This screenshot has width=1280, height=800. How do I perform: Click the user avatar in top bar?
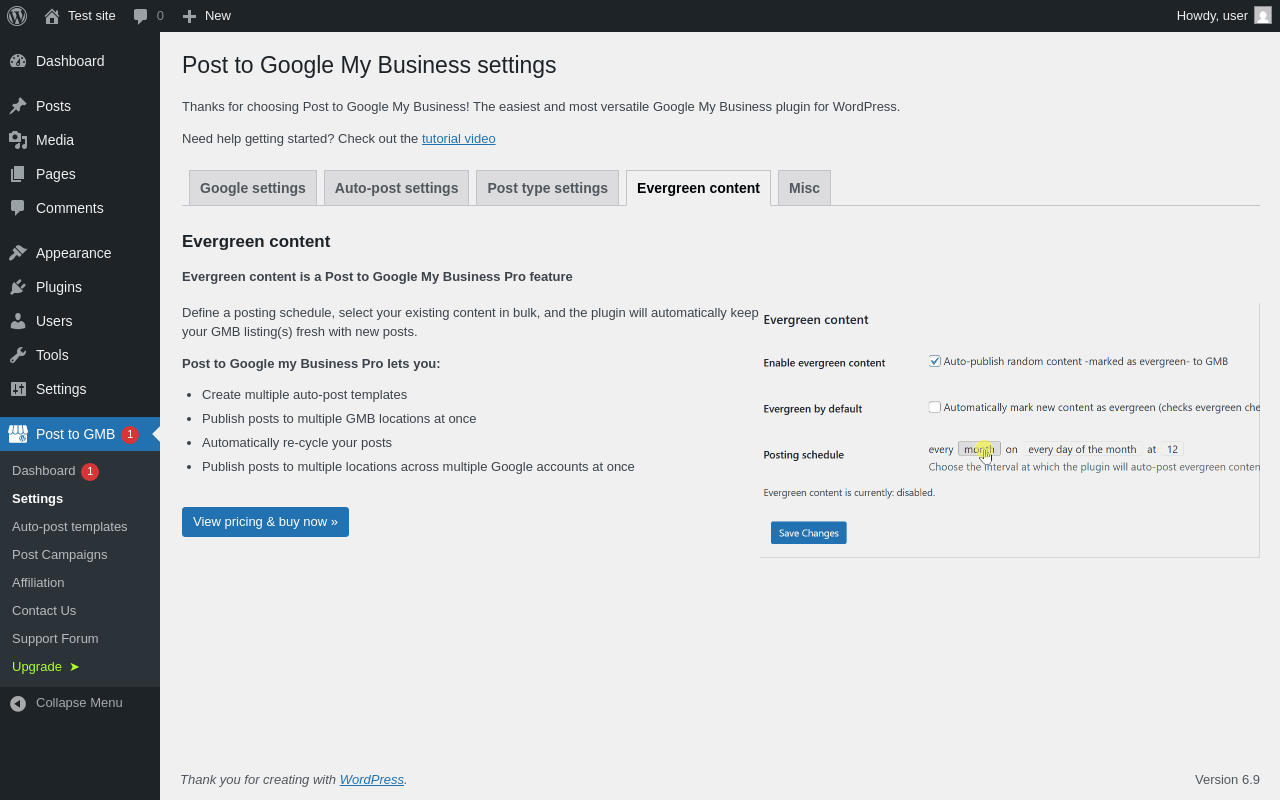[1263, 15]
